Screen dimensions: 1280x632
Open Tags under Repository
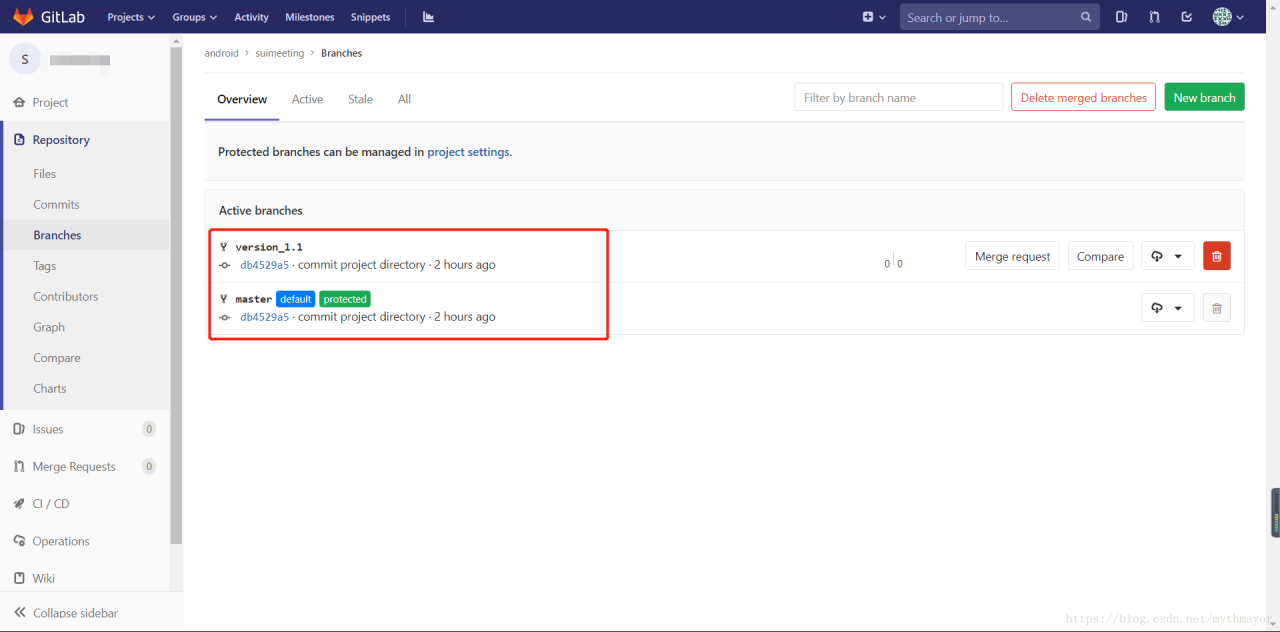pyautogui.click(x=45, y=266)
